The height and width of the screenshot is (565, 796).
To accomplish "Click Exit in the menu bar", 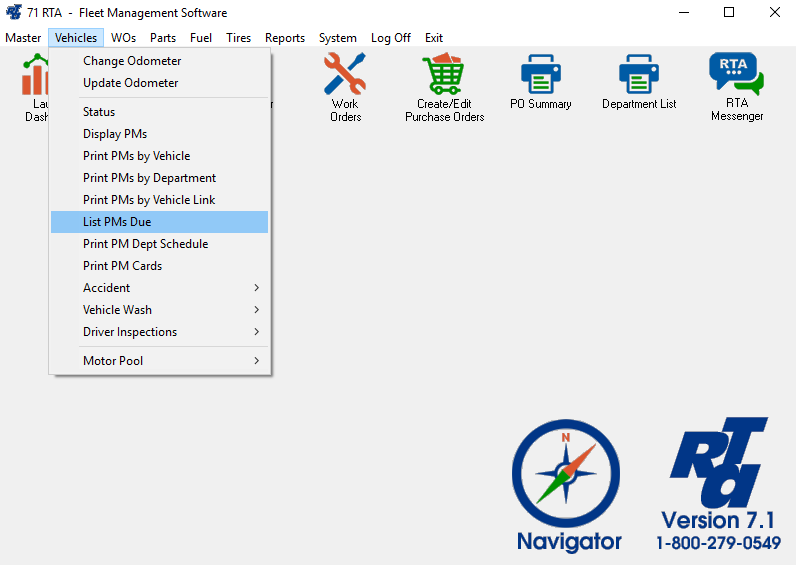I will click(433, 38).
